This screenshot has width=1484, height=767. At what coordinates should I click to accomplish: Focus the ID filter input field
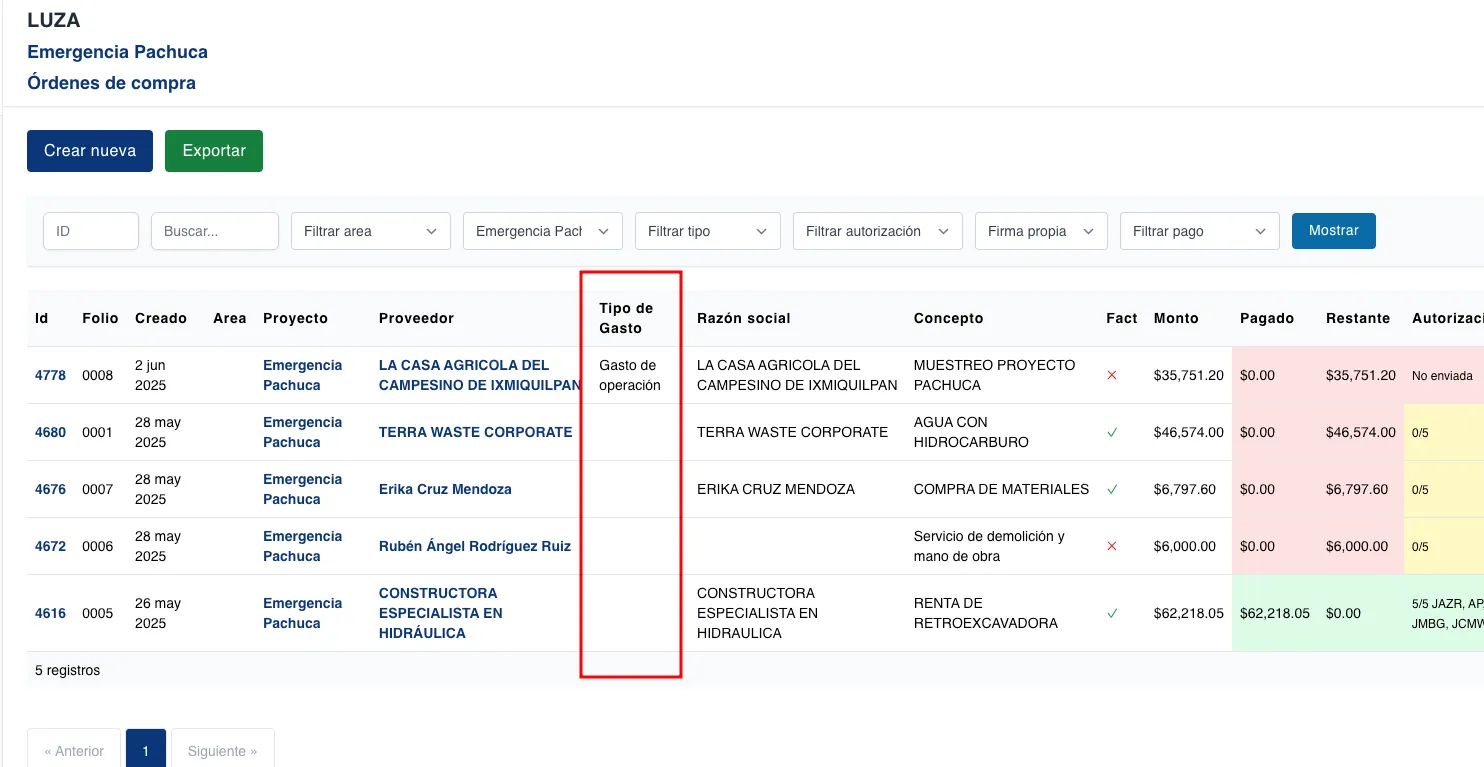coord(90,231)
